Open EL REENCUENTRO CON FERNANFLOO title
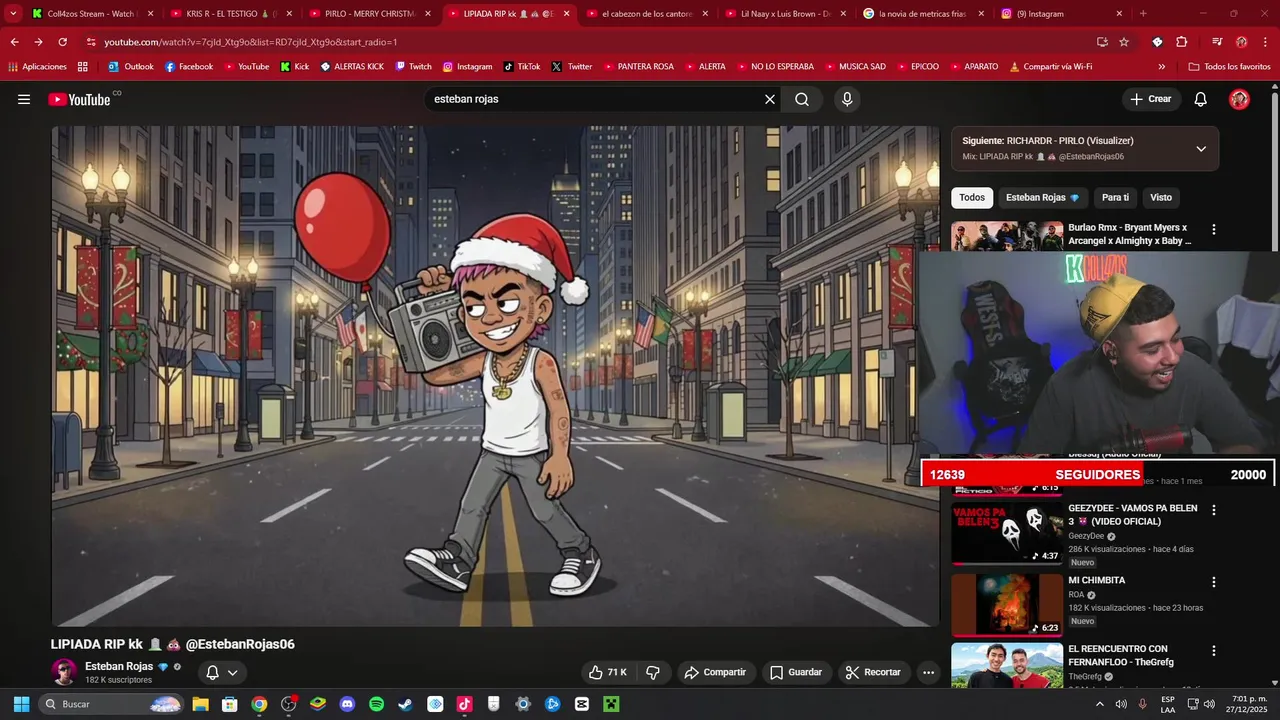 pos(1121,655)
